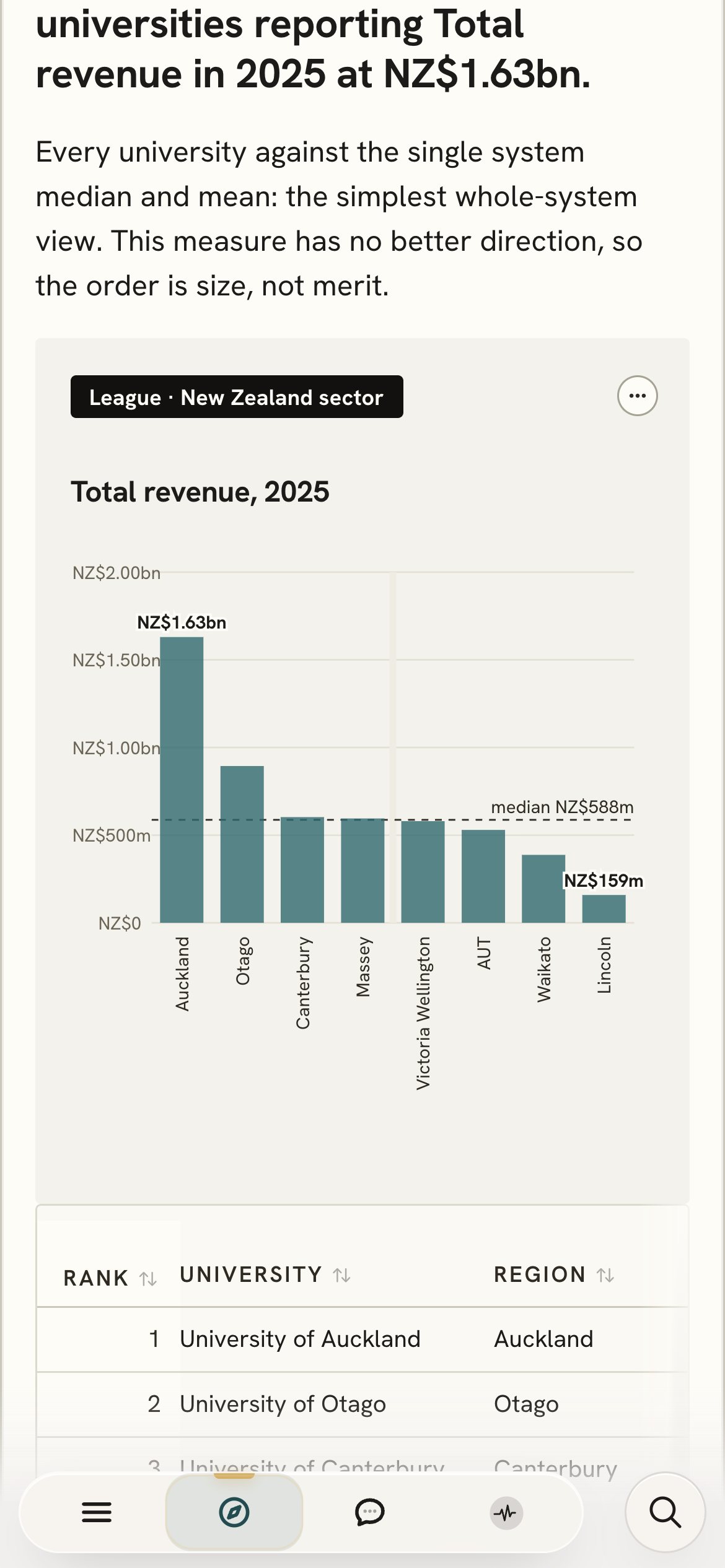Open the University of Auckland row
This screenshot has width=725, height=1568.
click(x=362, y=1339)
